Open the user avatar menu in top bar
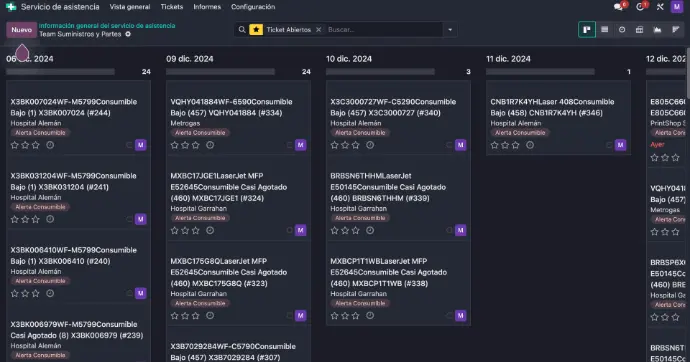 [x=677, y=7]
